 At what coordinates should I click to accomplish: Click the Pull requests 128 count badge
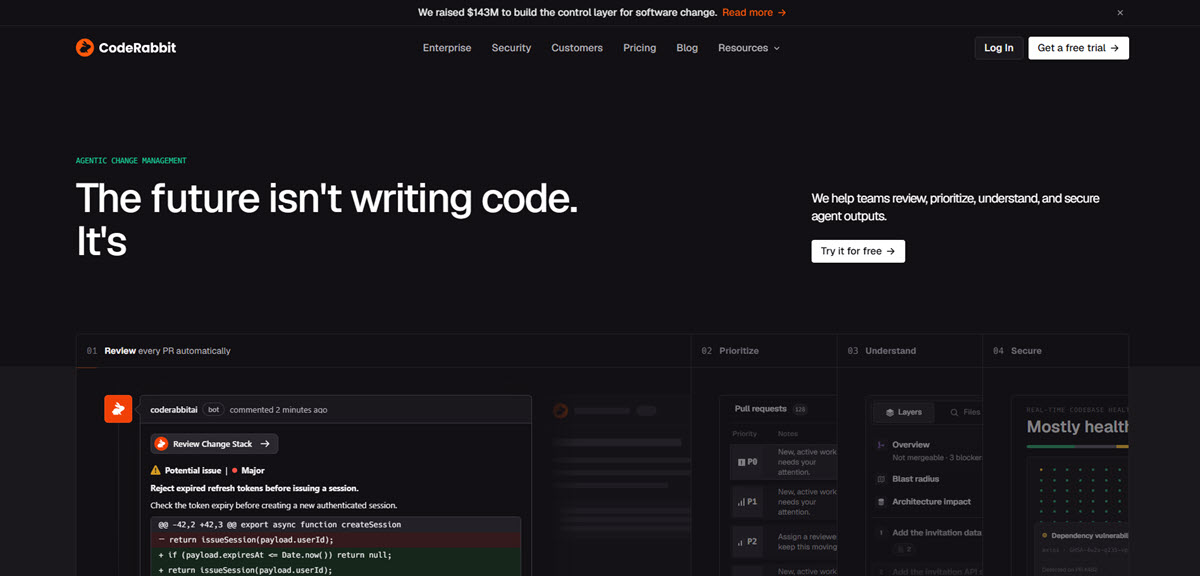click(x=799, y=409)
